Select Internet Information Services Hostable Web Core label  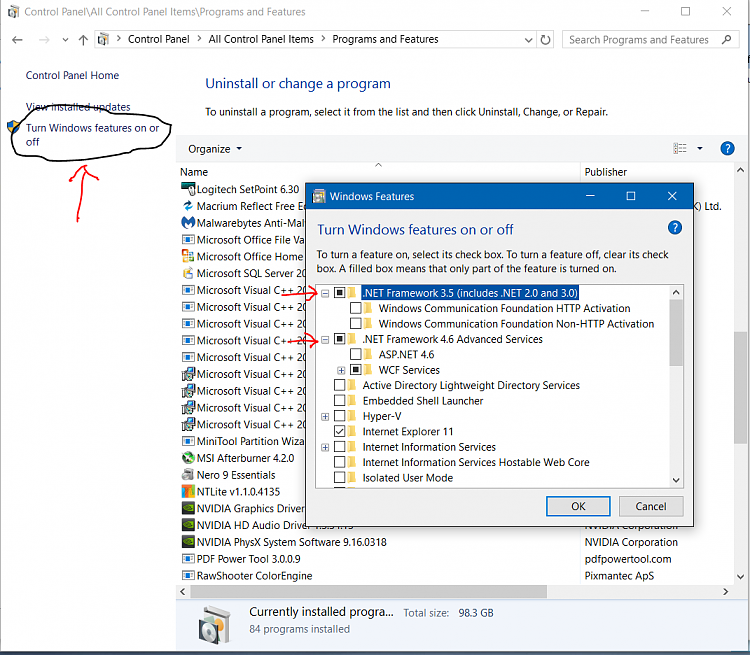[476, 462]
